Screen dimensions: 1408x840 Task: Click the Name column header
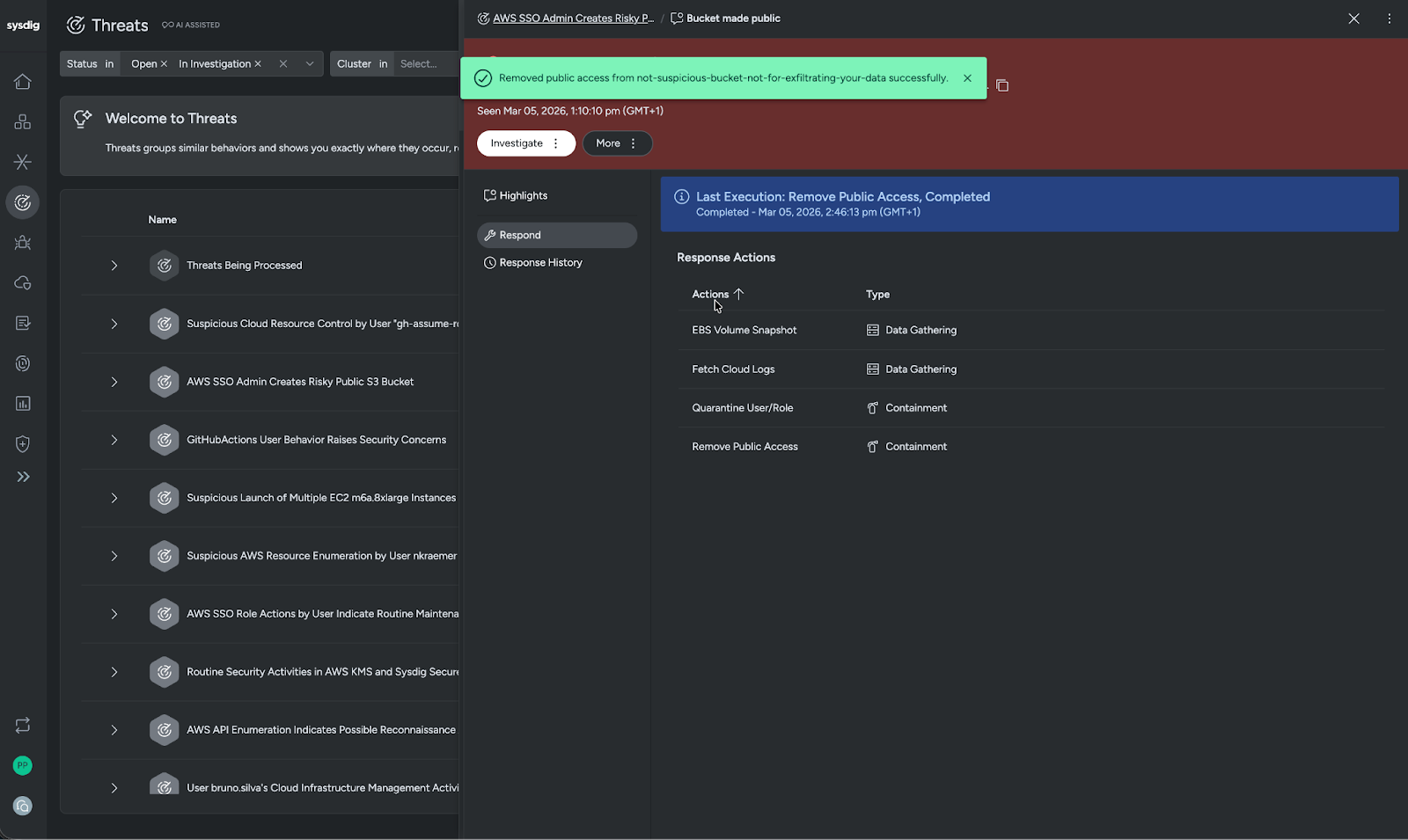coord(162,220)
